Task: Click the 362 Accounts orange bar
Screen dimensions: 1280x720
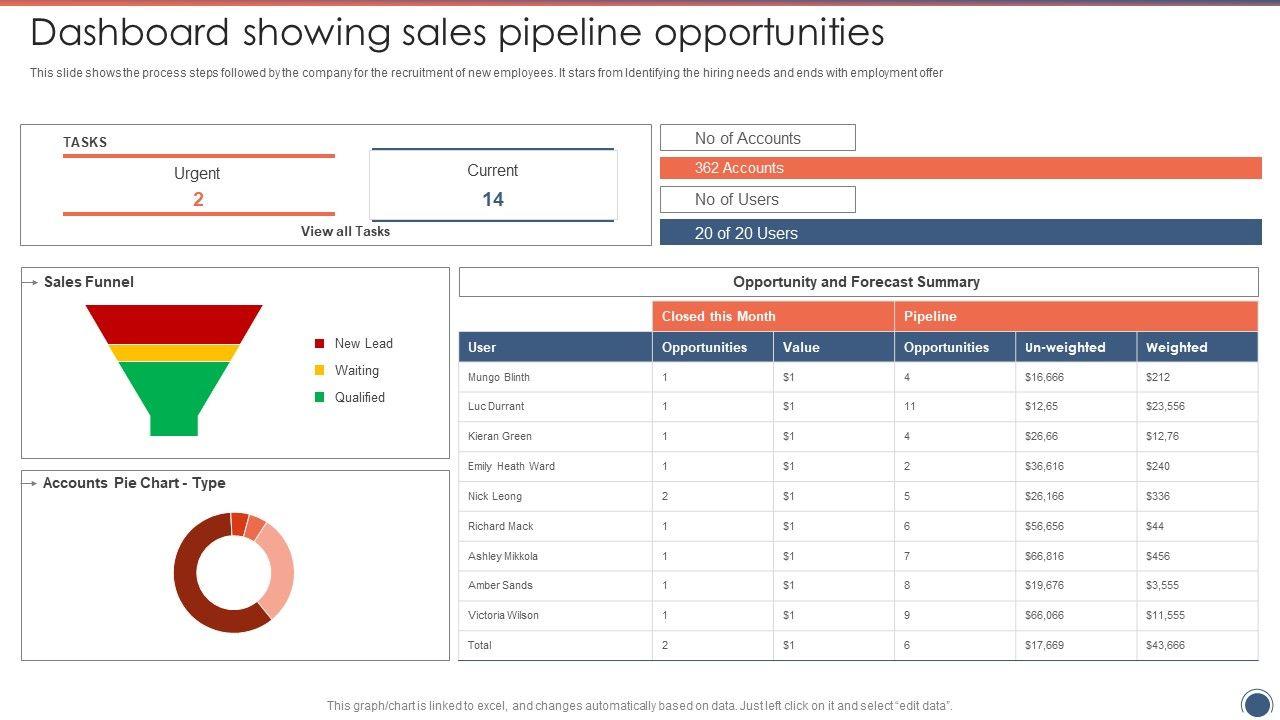Action: click(960, 168)
